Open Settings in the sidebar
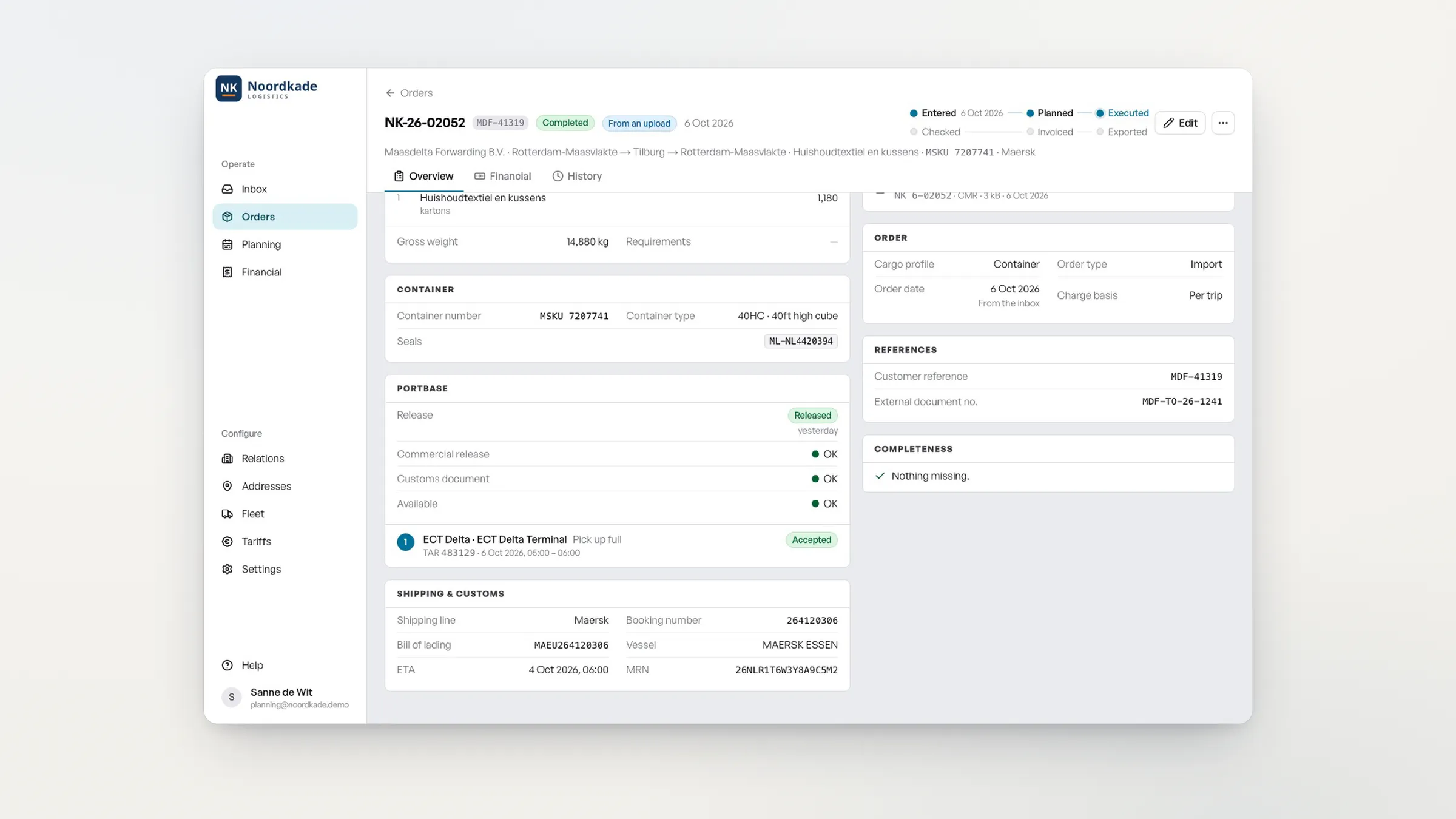1456x819 pixels. click(285, 569)
